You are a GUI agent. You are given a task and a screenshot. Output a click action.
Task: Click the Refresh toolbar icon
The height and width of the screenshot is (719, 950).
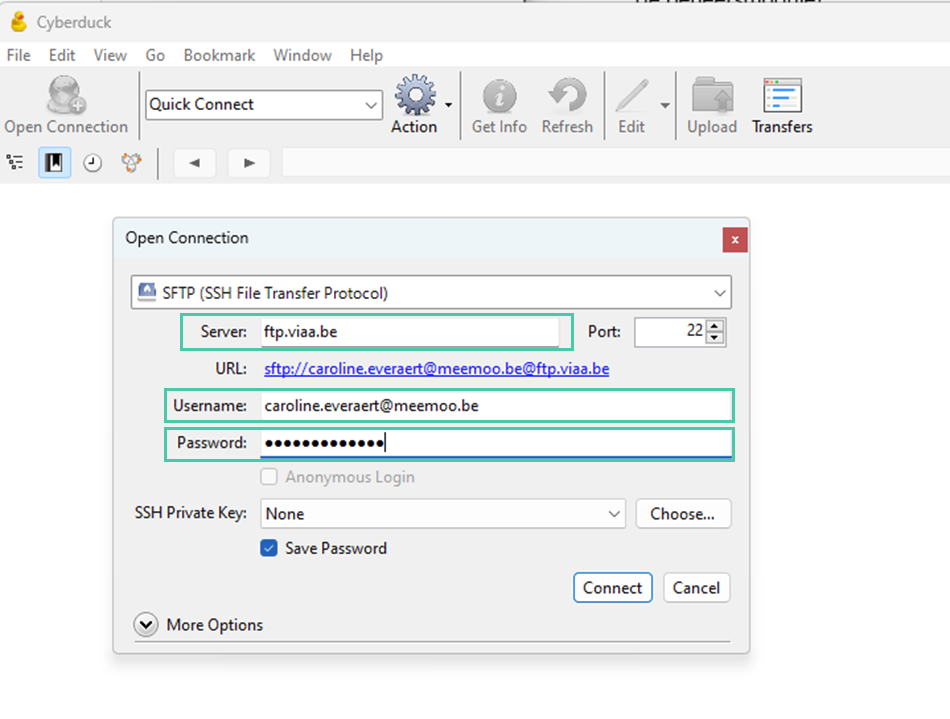coord(567,96)
